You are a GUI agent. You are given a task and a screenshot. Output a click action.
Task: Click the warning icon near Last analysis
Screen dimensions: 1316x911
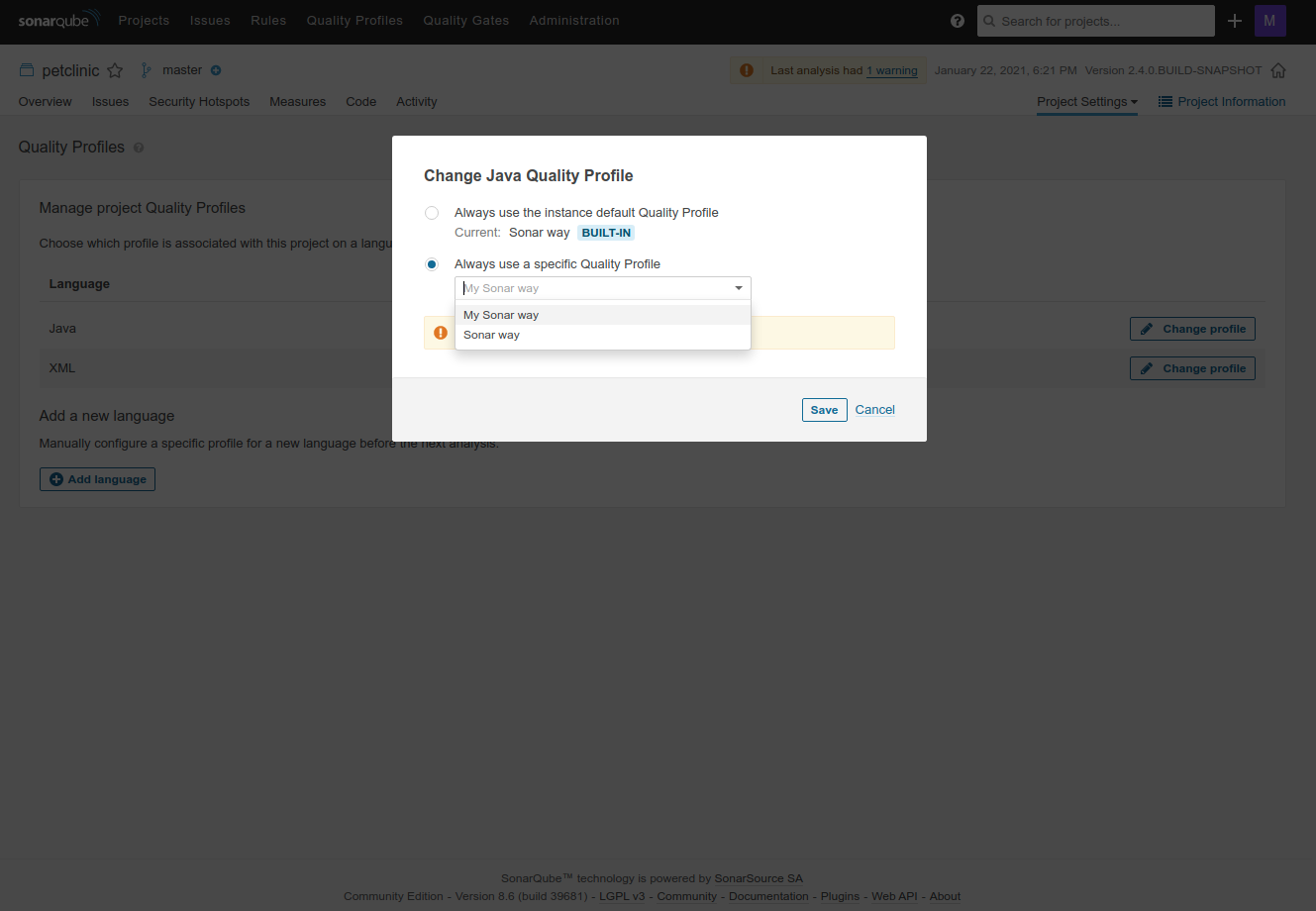pos(746,70)
